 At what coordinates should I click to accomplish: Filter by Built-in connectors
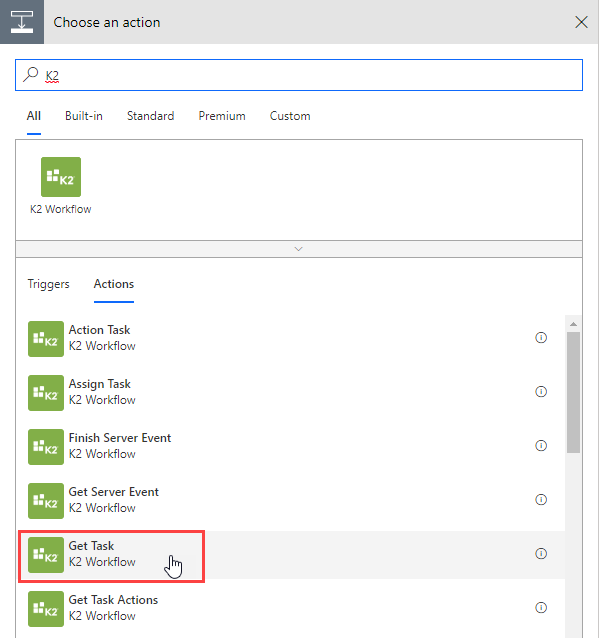tap(84, 116)
